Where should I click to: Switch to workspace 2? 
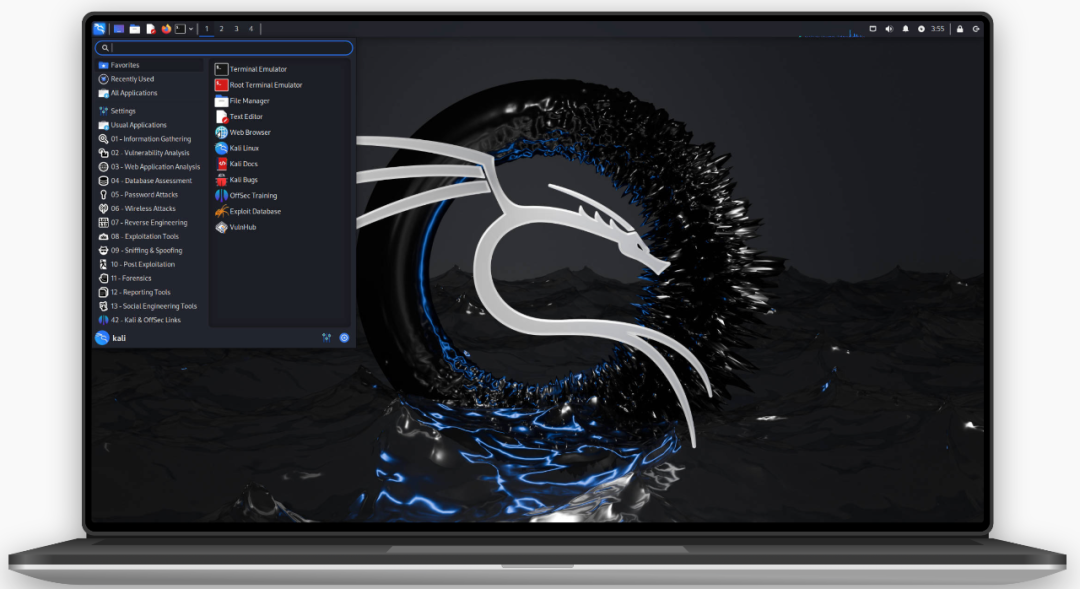coord(221,29)
